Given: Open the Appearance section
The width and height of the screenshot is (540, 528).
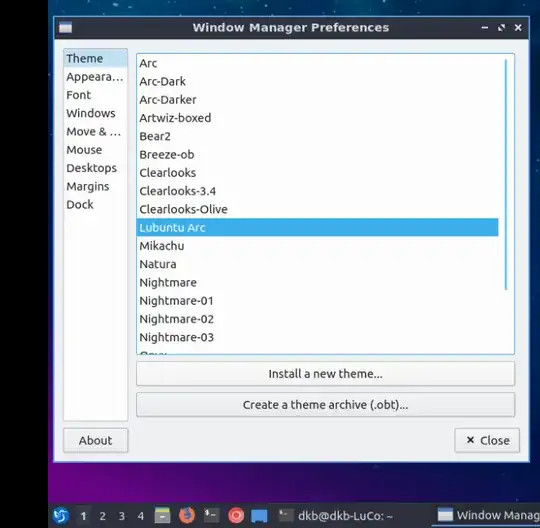Looking at the screenshot, I should (x=95, y=77).
